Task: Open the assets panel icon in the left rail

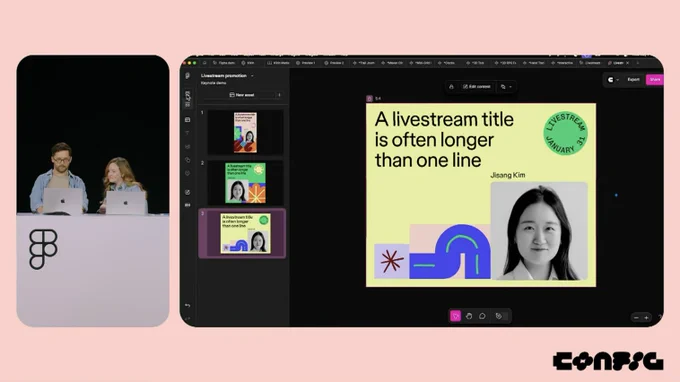Action: (x=187, y=99)
